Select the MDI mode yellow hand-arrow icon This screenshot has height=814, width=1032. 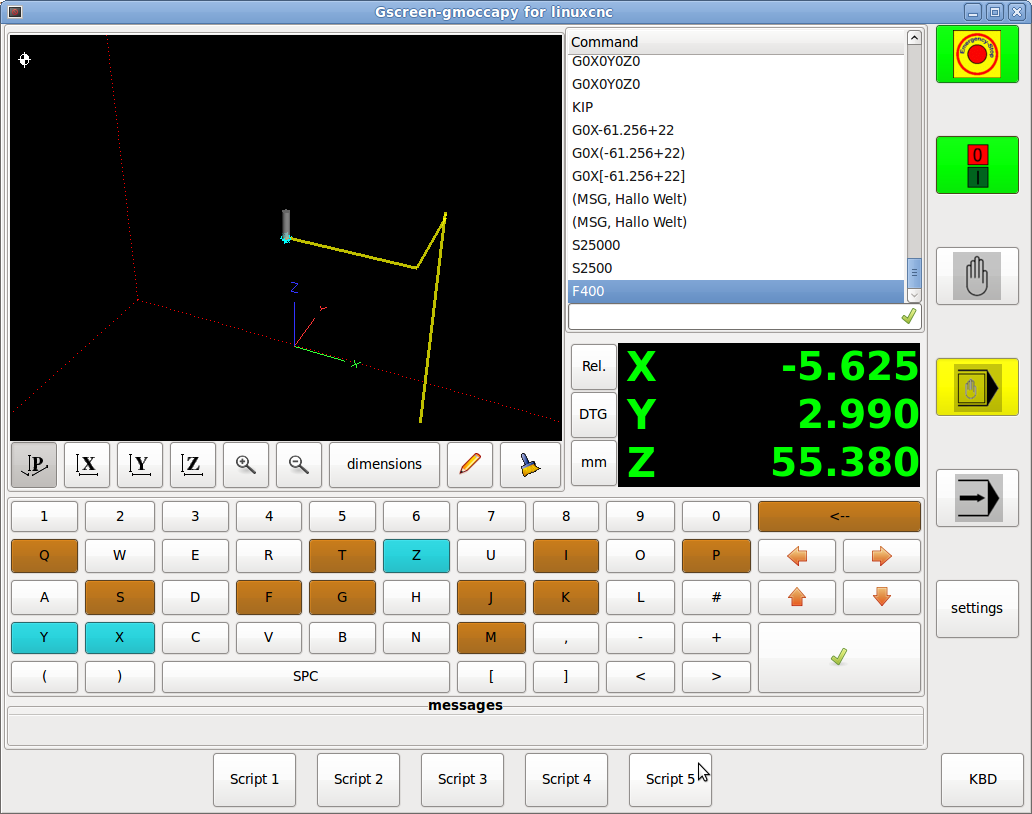tap(977, 387)
